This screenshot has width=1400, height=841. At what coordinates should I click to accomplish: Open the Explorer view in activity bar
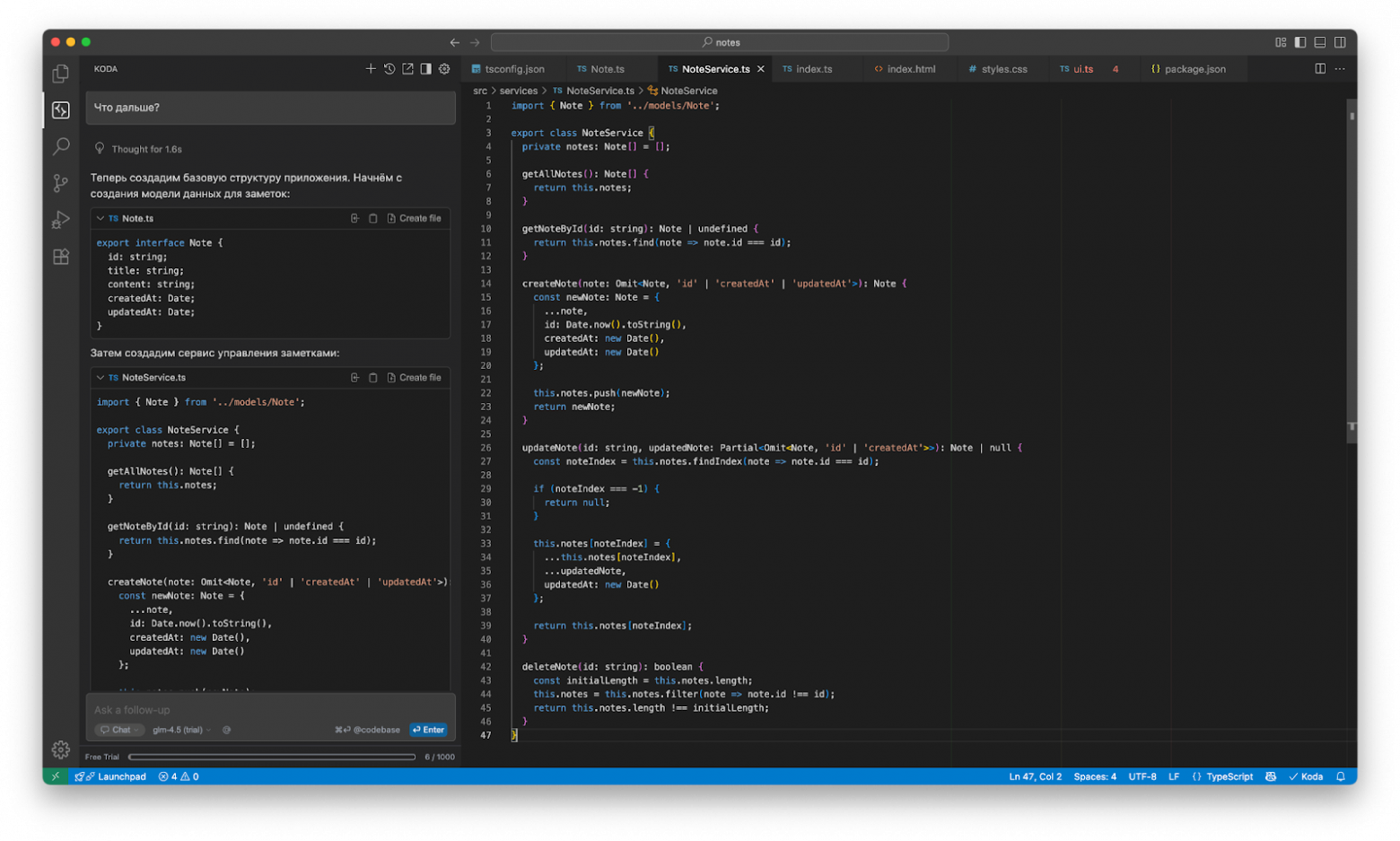pyautogui.click(x=61, y=74)
